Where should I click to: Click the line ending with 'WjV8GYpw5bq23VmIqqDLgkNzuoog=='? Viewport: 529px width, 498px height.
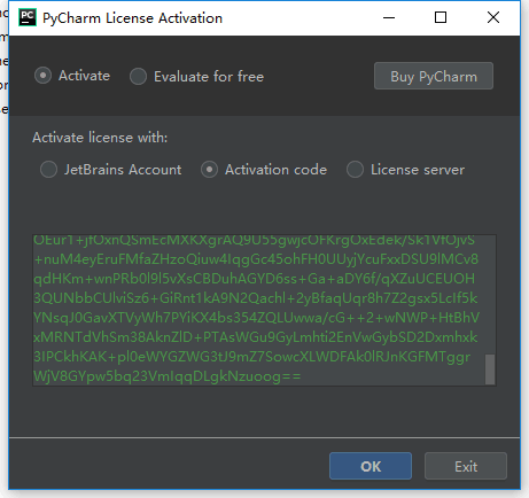click(x=167, y=376)
